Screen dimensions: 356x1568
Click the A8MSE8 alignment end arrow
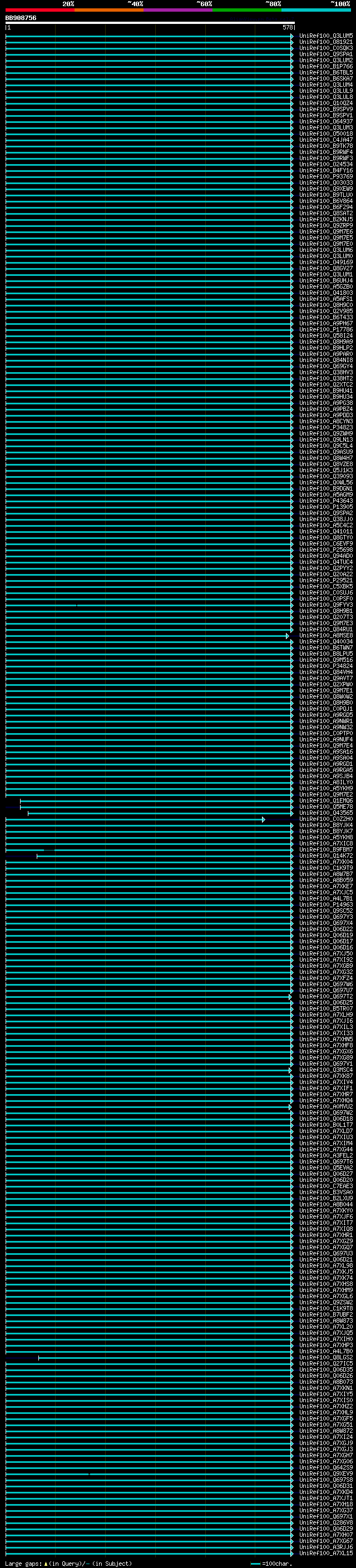[x=287, y=635]
